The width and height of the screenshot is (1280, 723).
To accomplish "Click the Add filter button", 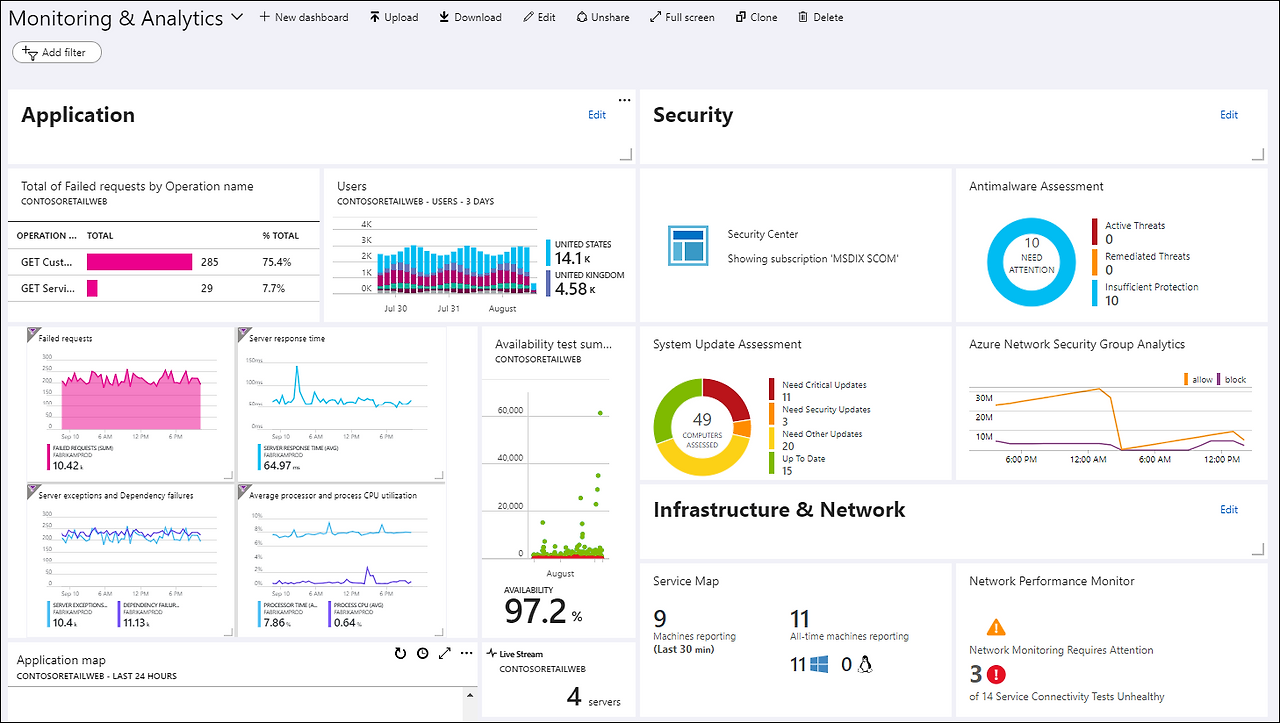I will click(57, 52).
